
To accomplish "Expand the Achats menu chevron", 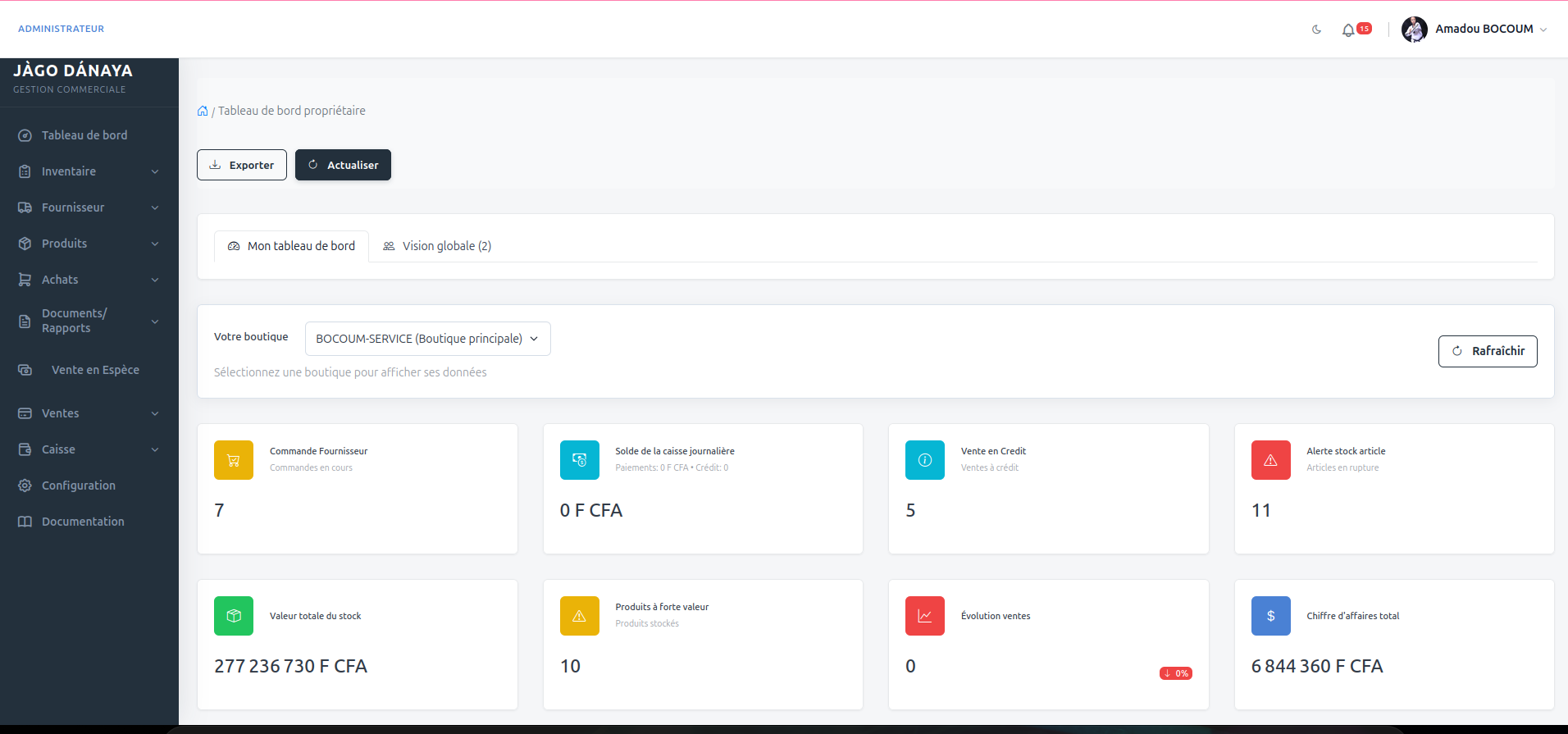I will click(155, 280).
